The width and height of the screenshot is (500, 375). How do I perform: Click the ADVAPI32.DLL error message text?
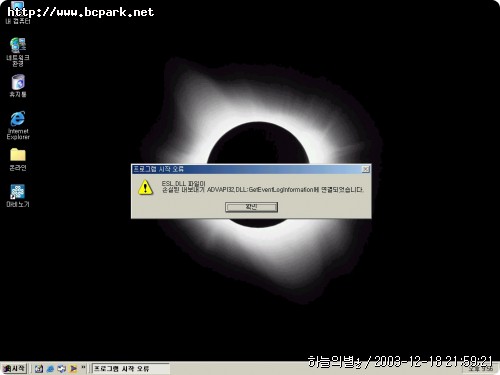coord(262,187)
